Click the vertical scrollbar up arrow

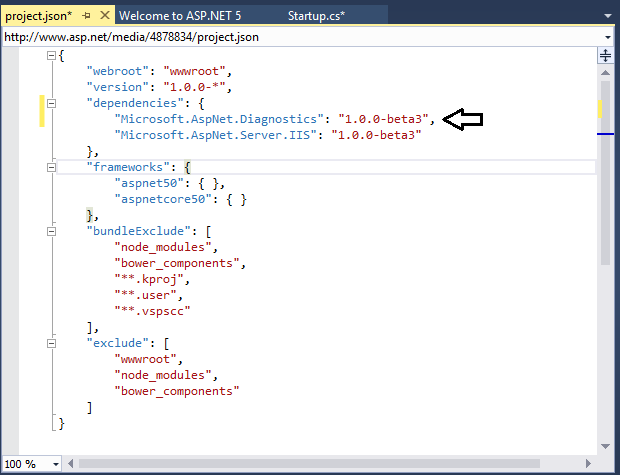tap(605, 72)
